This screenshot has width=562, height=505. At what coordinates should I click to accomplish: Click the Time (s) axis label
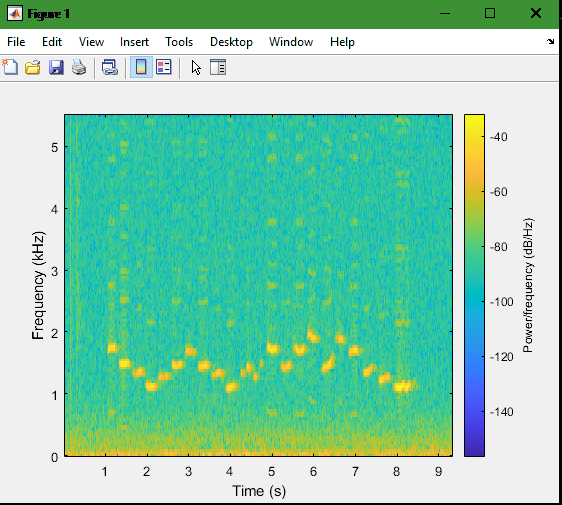click(259, 491)
